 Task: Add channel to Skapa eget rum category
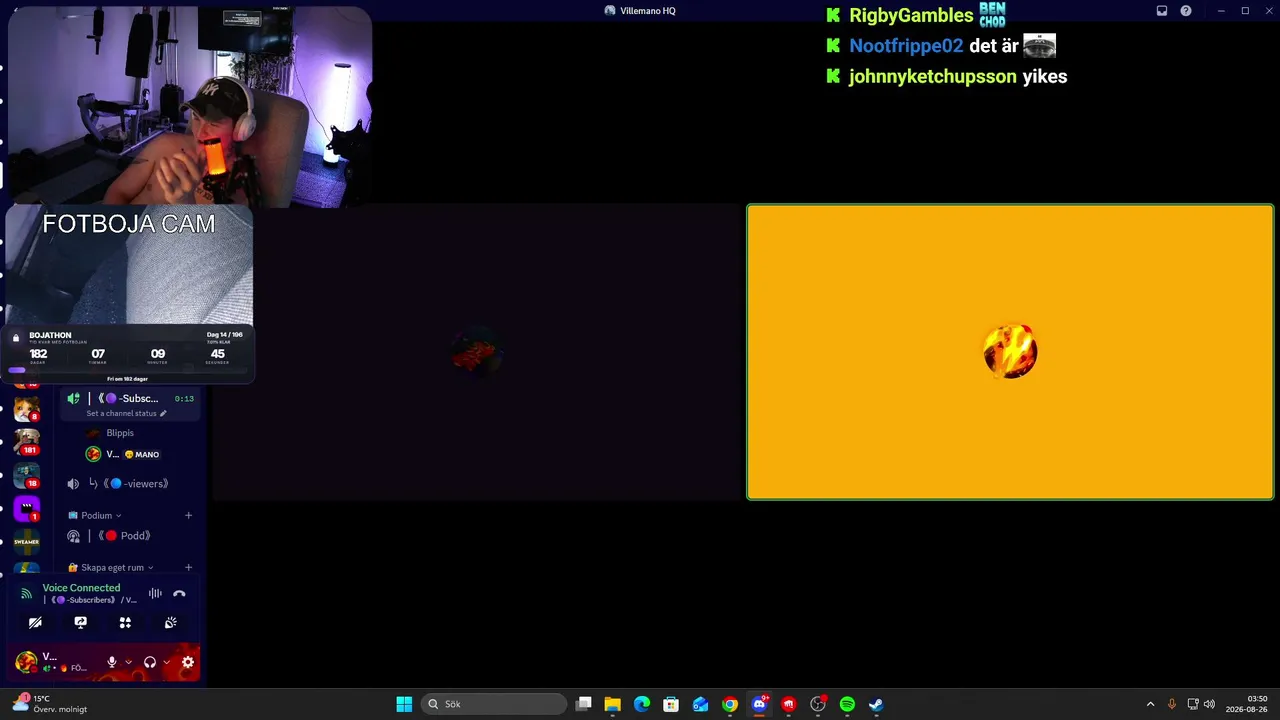tap(188, 568)
